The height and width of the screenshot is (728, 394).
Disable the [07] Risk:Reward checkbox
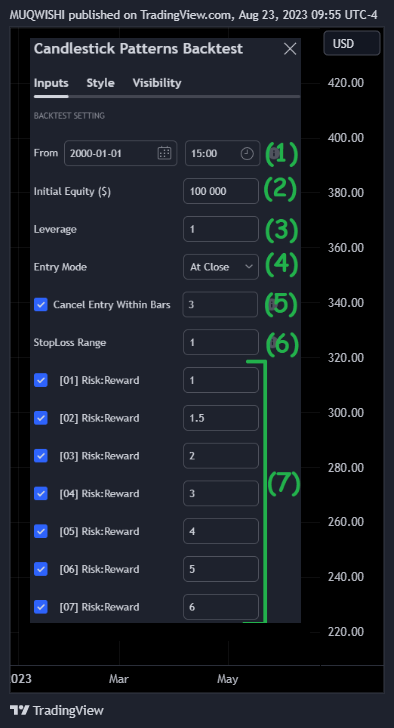41,607
